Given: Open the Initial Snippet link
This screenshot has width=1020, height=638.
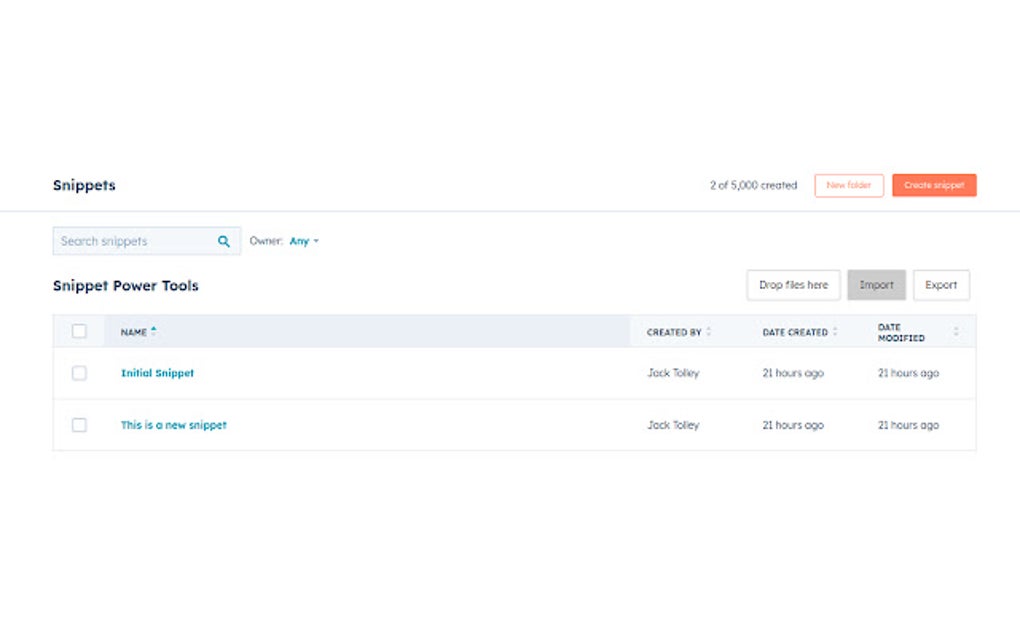Looking at the screenshot, I should (157, 373).
